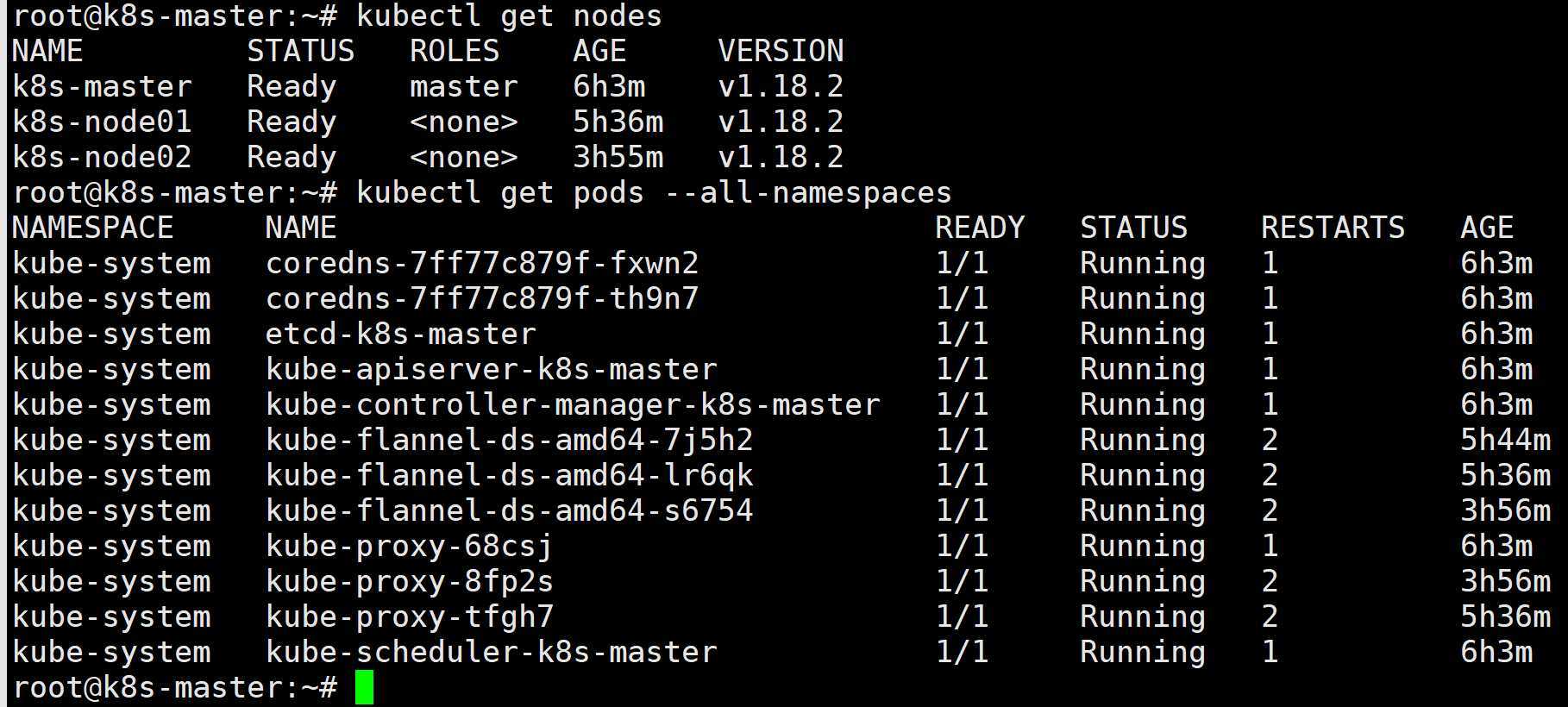1568x707 pixels.
Task: Click the RESTARTS column header
Action: (x=1333, y=228)
